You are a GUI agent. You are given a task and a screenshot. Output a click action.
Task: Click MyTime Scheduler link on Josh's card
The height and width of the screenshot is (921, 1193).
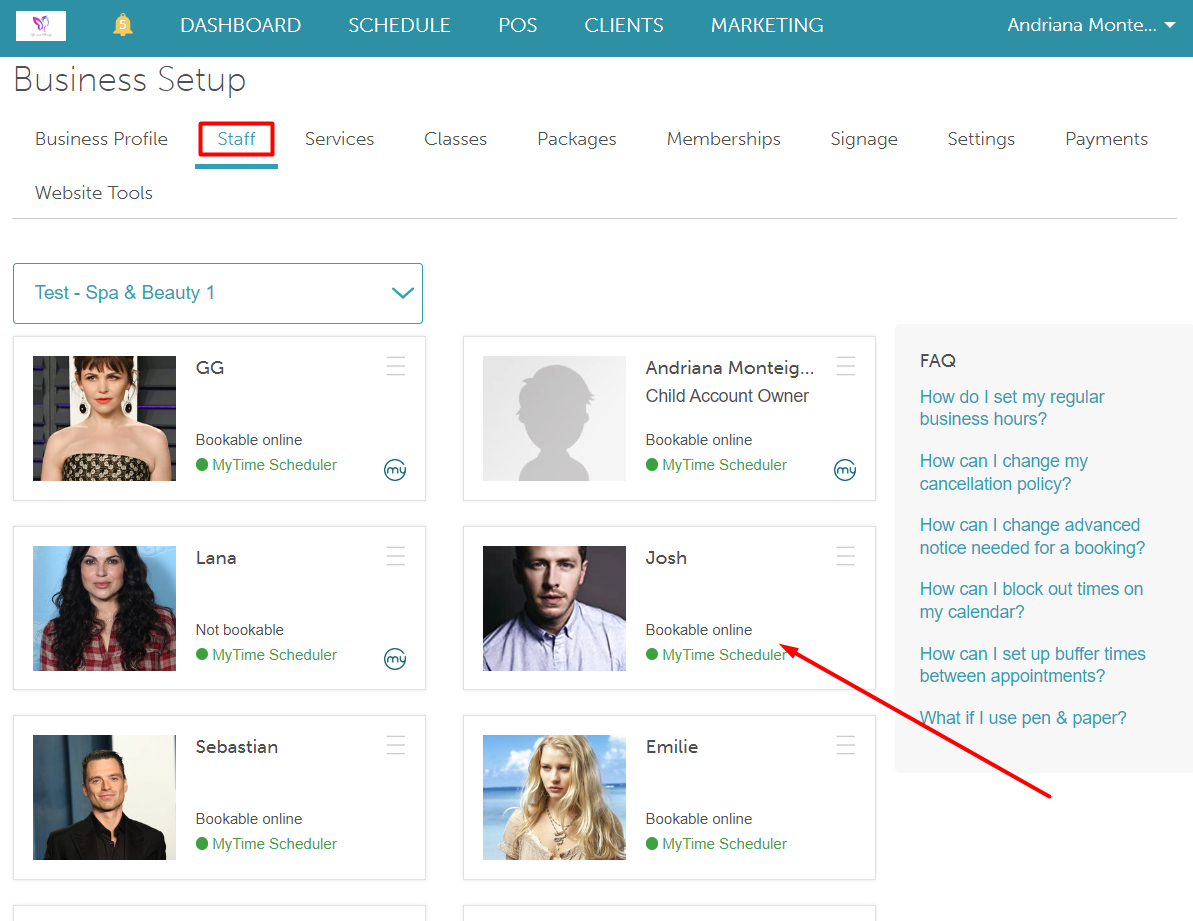tap(724, 655)
